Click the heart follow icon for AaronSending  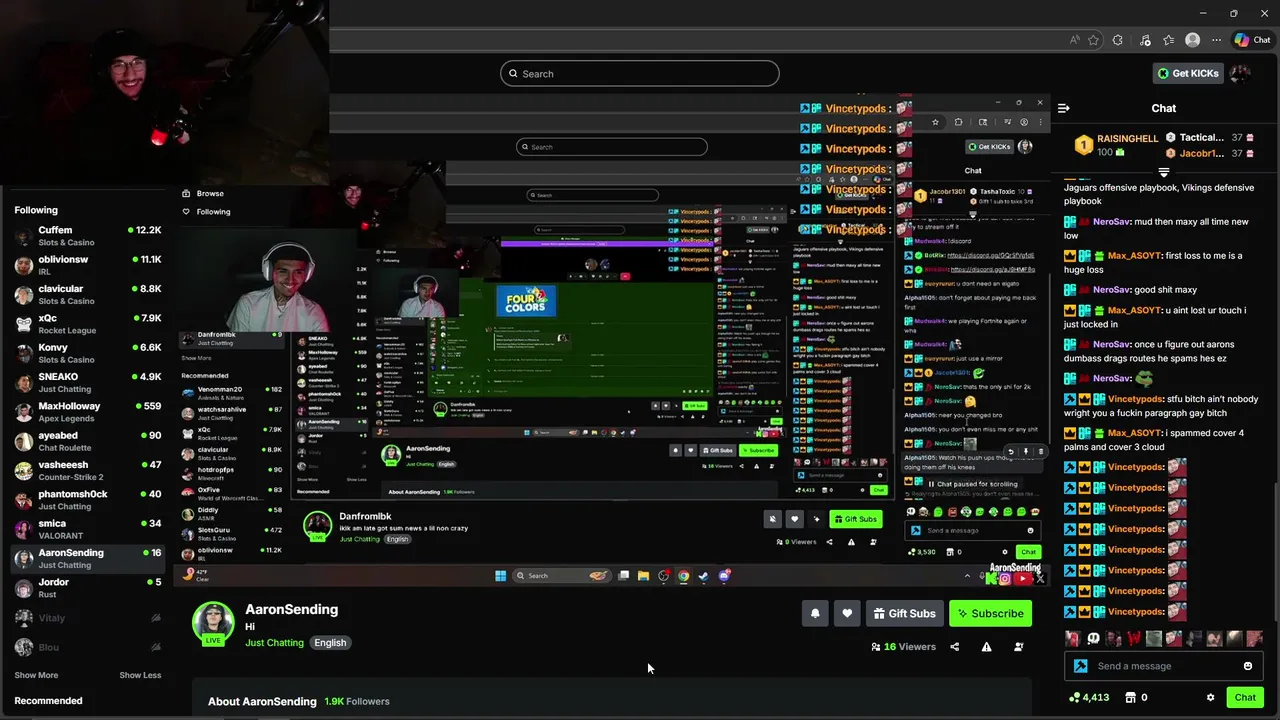click(x=847, y=613)
